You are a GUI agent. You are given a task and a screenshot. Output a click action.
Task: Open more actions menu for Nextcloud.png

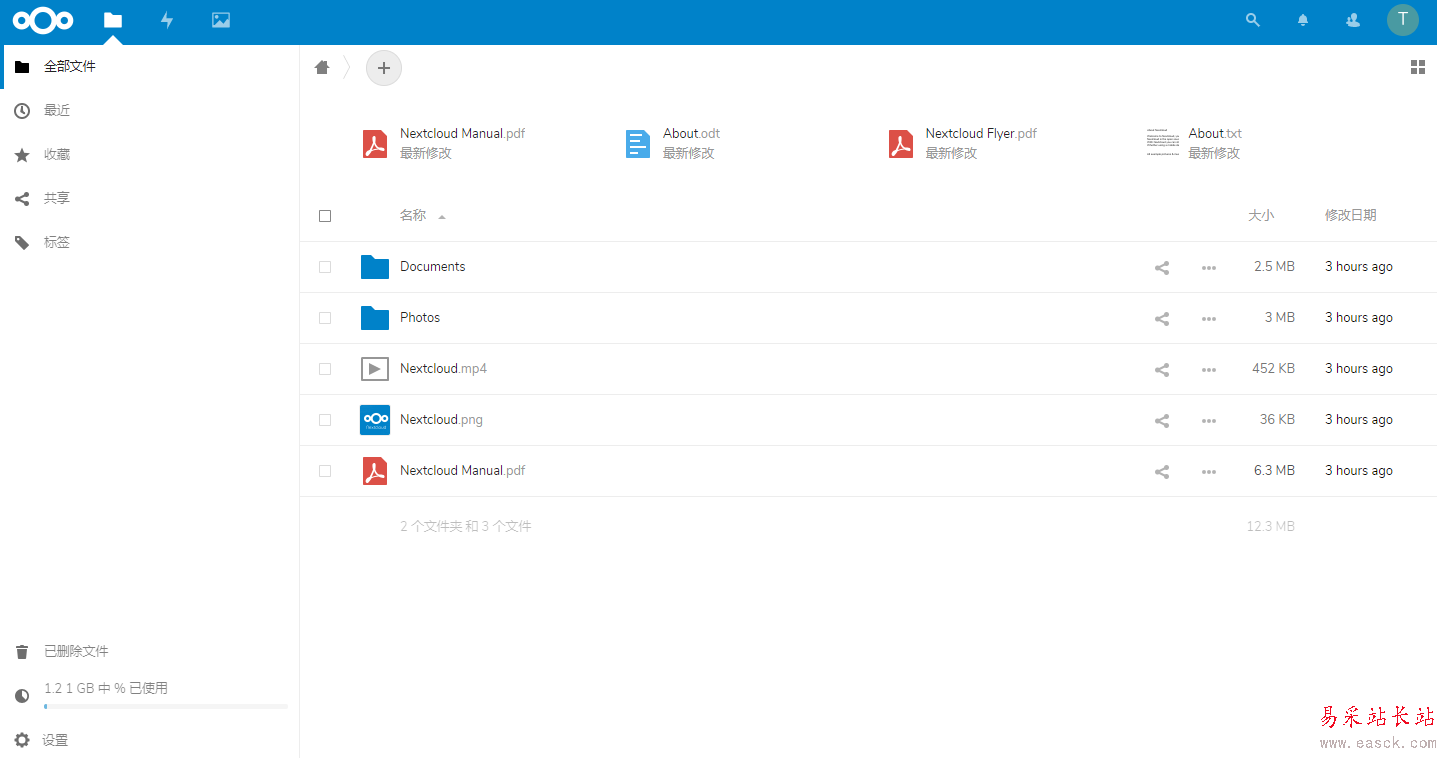[1209, 421]
